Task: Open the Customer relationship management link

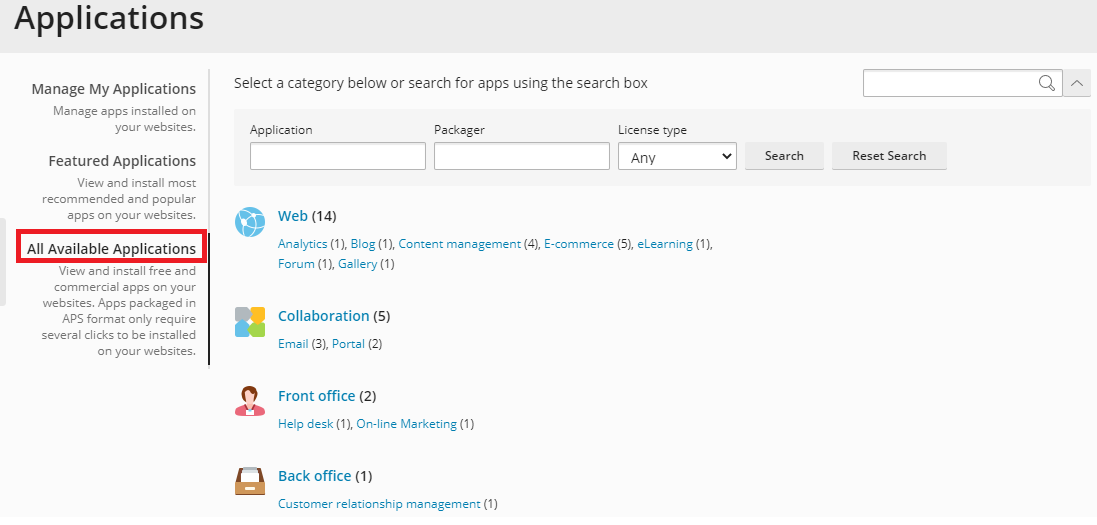Action: tap(379, 504)
